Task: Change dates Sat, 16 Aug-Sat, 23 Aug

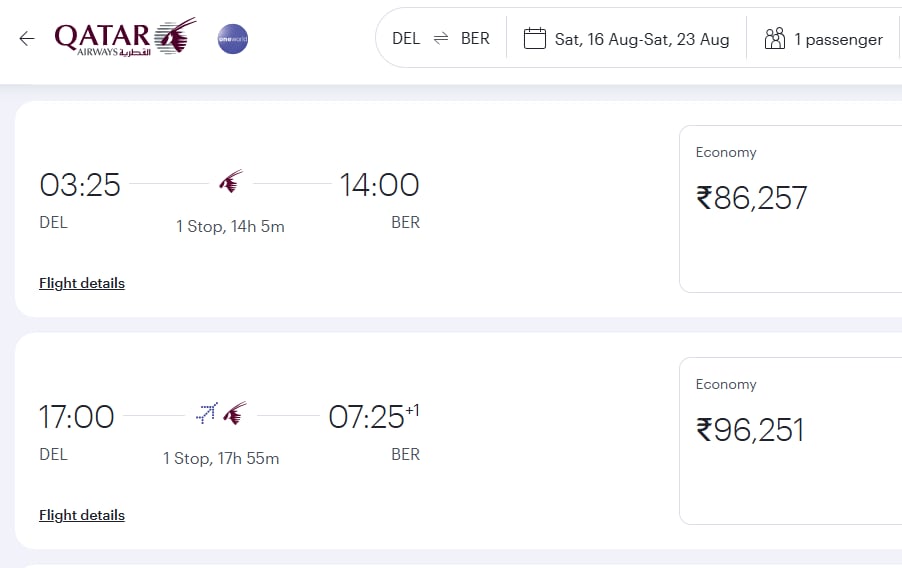Action: (642, 39)
